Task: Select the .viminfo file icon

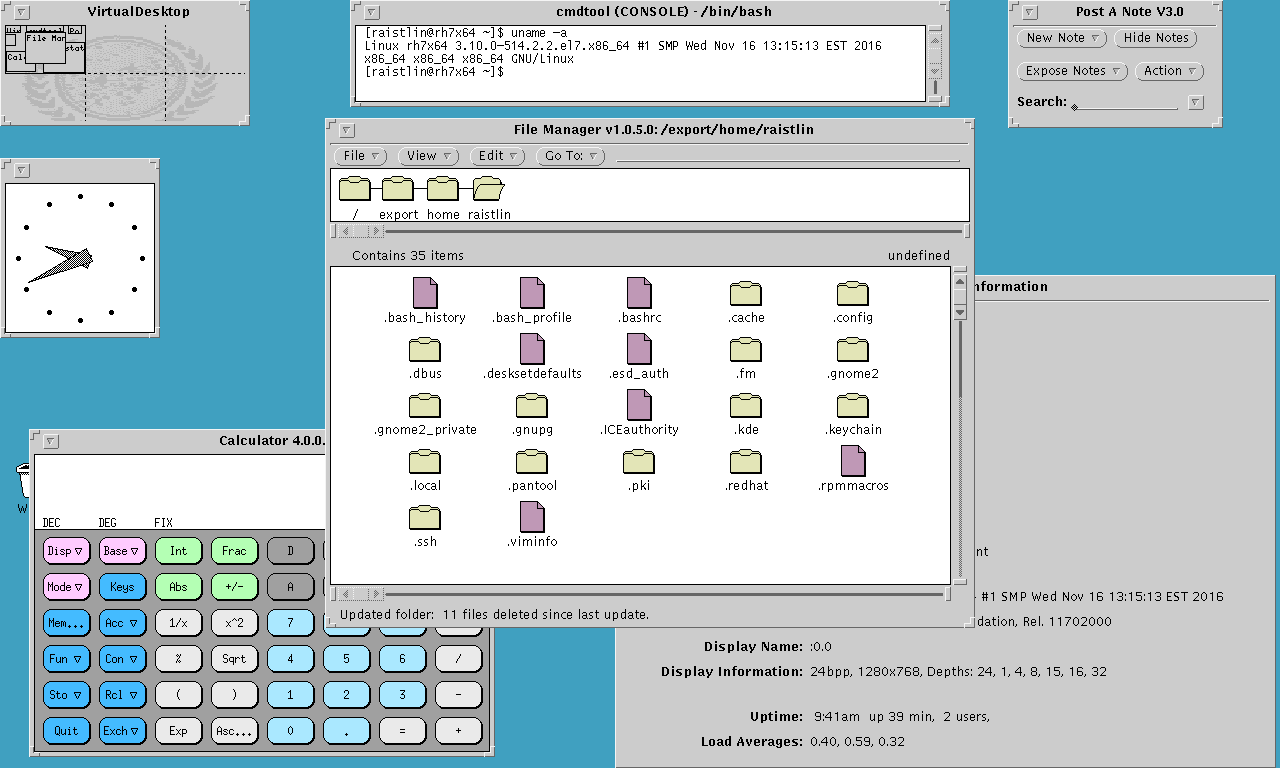Action: pos(532,517)
